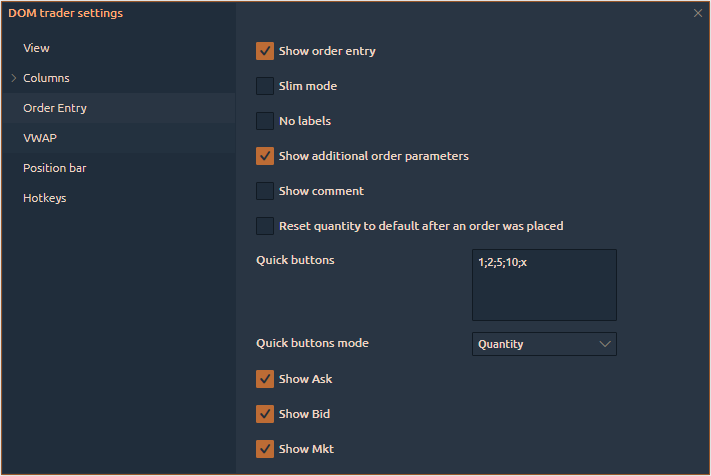Go to Order Entry settings
Viewport: 711px width, 476px height.
[x=54, y=108]
